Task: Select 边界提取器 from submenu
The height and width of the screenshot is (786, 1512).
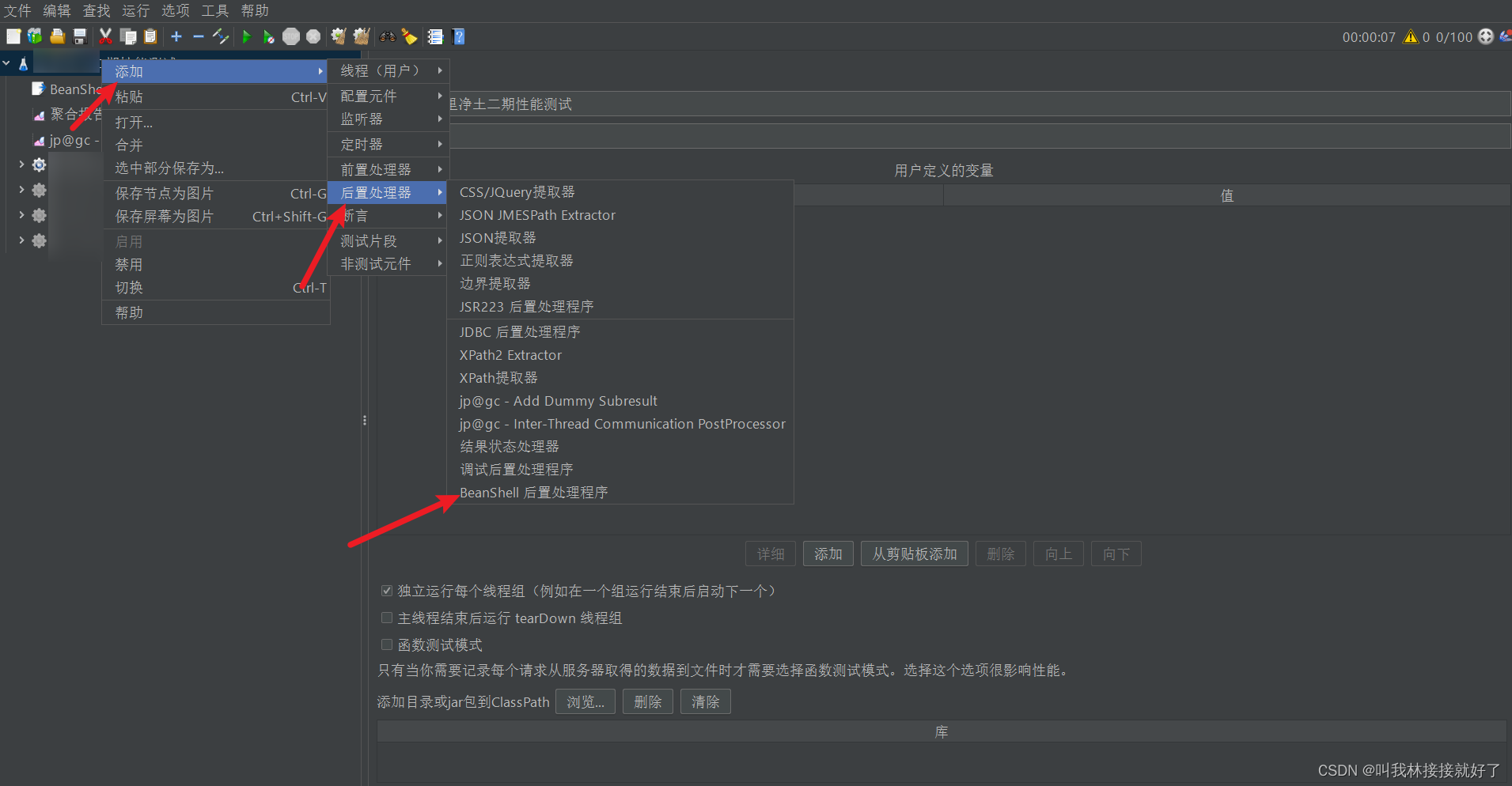Action: point(620,283)
